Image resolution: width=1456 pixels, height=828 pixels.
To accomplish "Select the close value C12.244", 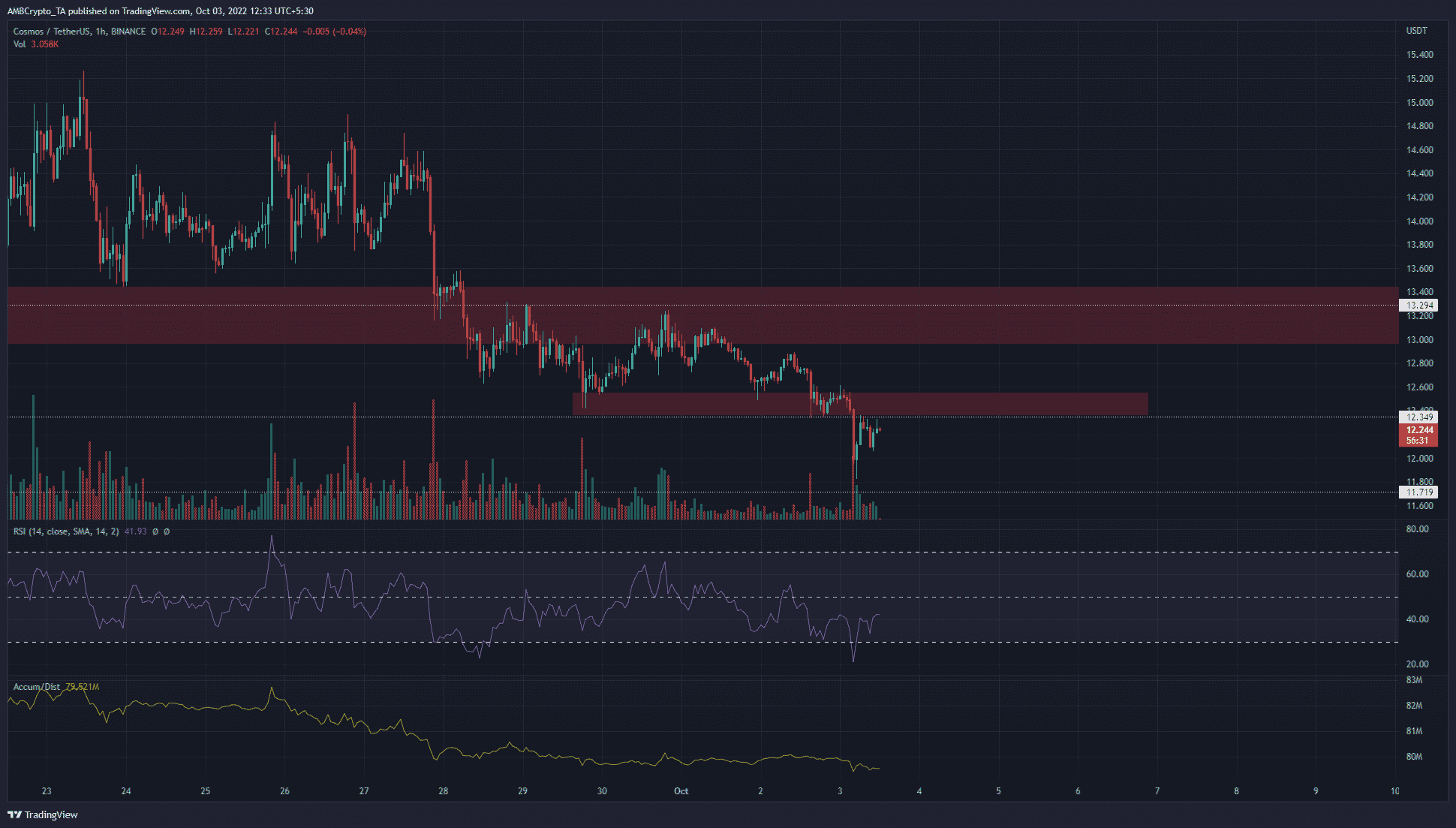I will coord(281,32).
